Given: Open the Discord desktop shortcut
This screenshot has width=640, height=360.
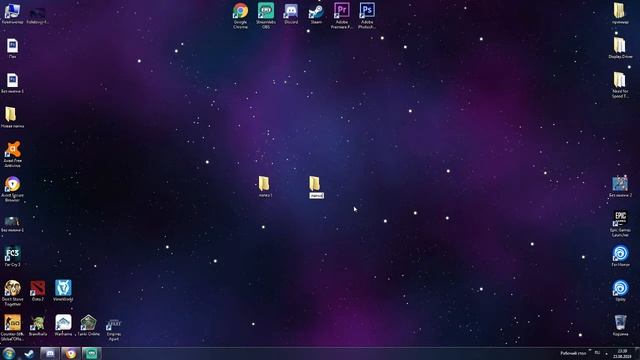Looking at the screenshot, I should pyautogui.click(x=291, y=13).
